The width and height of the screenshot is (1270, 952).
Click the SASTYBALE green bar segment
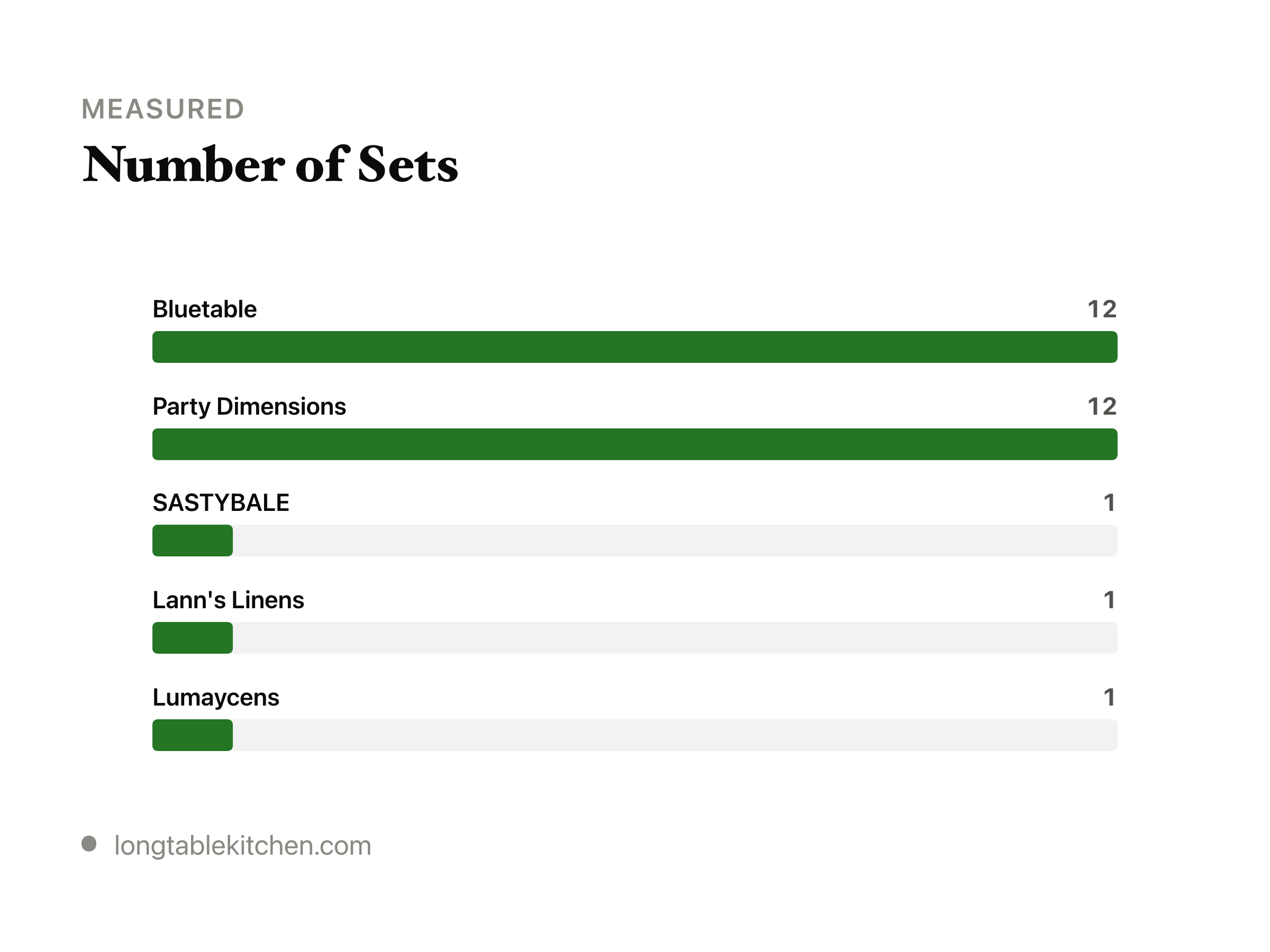192,541
